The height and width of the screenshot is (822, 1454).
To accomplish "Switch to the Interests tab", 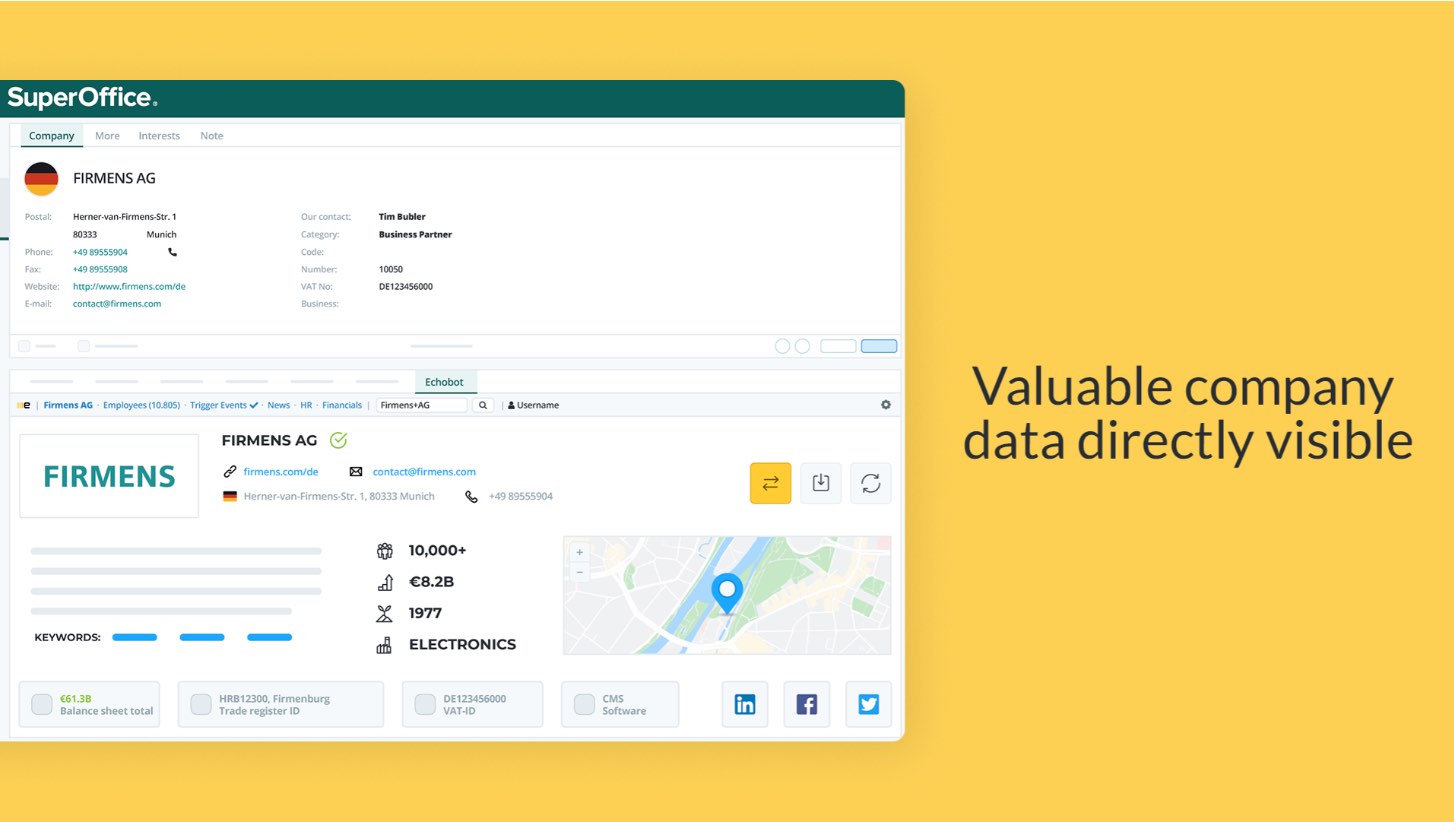I will coord(159,136).
